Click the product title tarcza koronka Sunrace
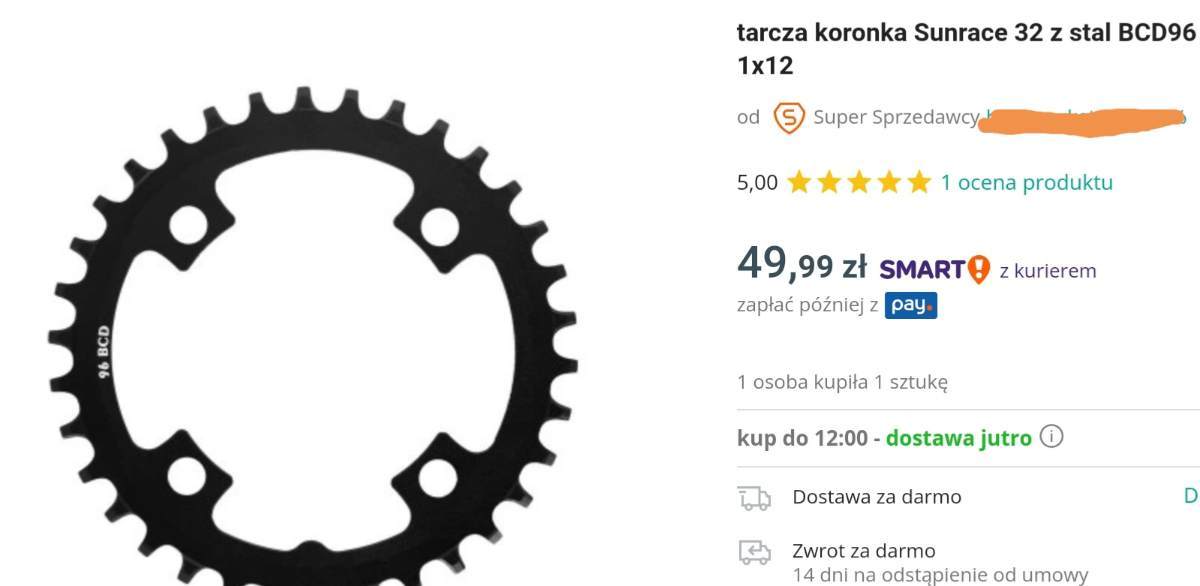This screenshot has width=1200, height=586. click(966, 48)
